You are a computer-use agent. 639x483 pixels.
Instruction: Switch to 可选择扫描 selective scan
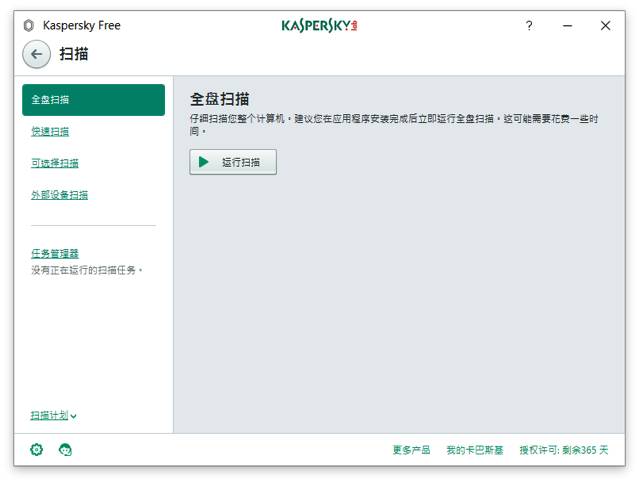55,163
